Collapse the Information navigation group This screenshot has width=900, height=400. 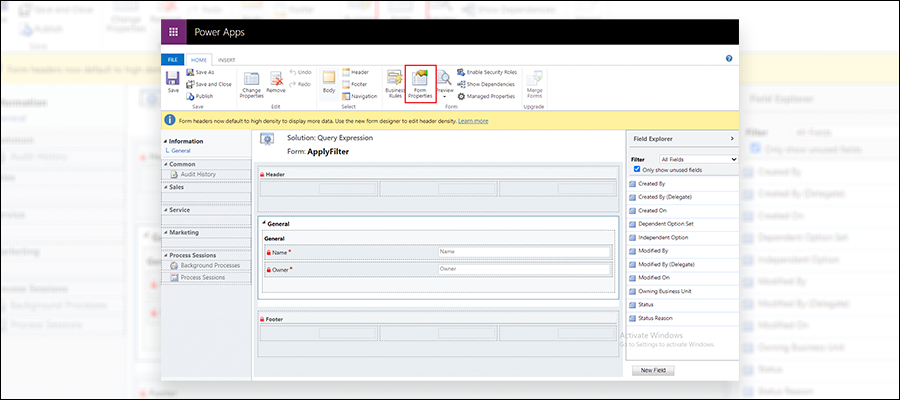(166, 141)
